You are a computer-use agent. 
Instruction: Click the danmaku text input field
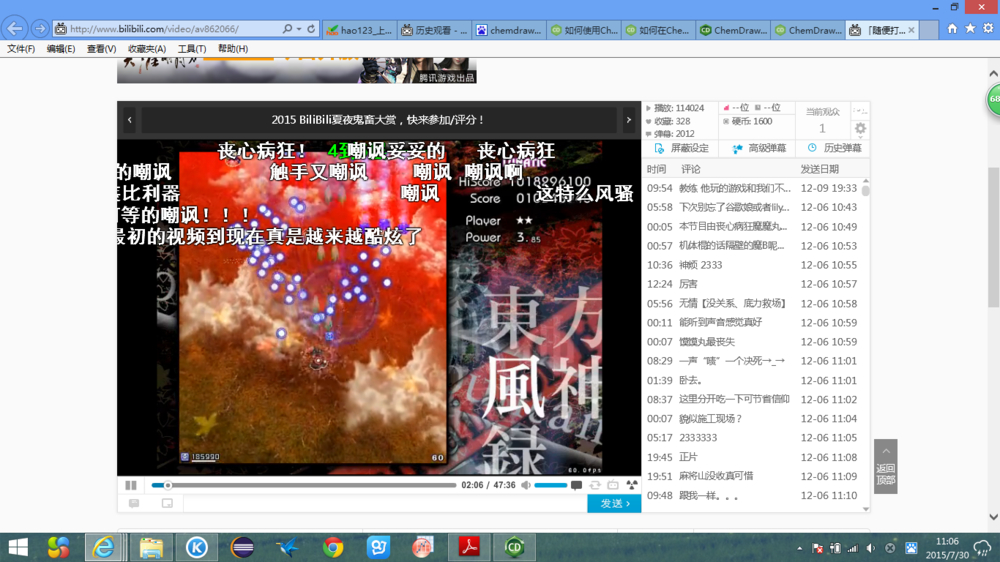pyautogui.click(x=385, y=503)
